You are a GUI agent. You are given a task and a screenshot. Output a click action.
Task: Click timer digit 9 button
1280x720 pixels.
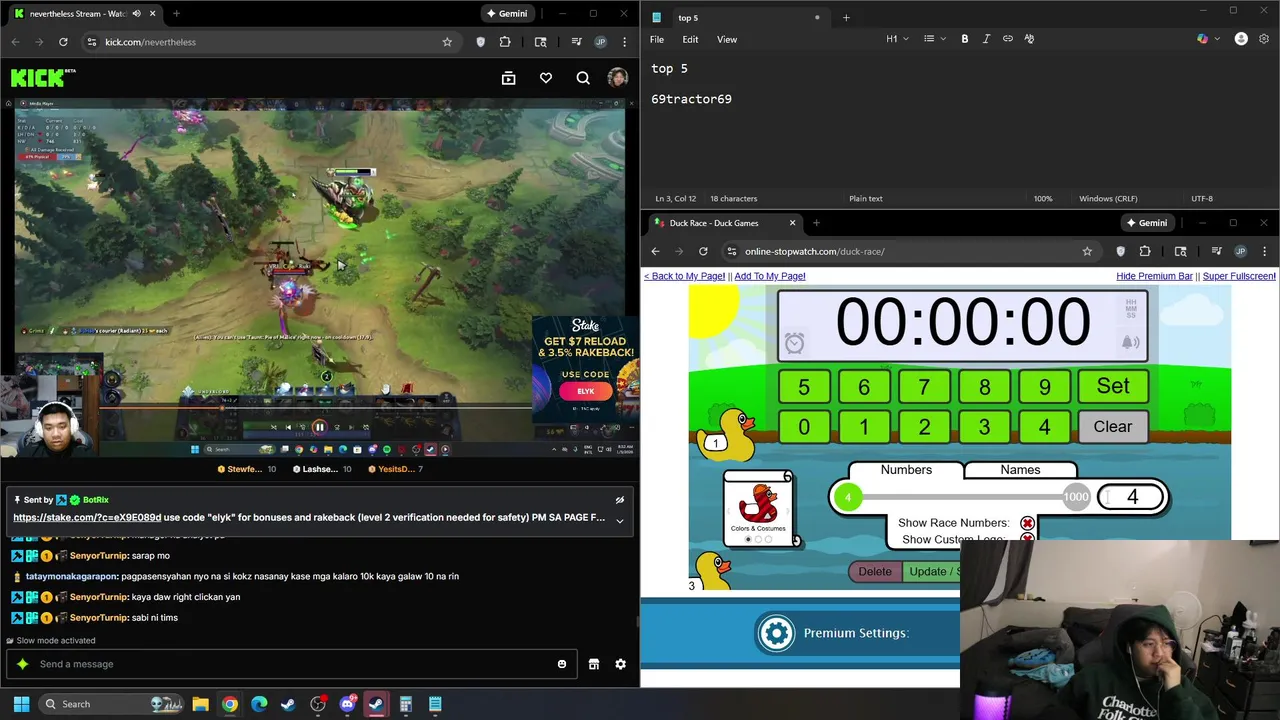click(1045, 387)
